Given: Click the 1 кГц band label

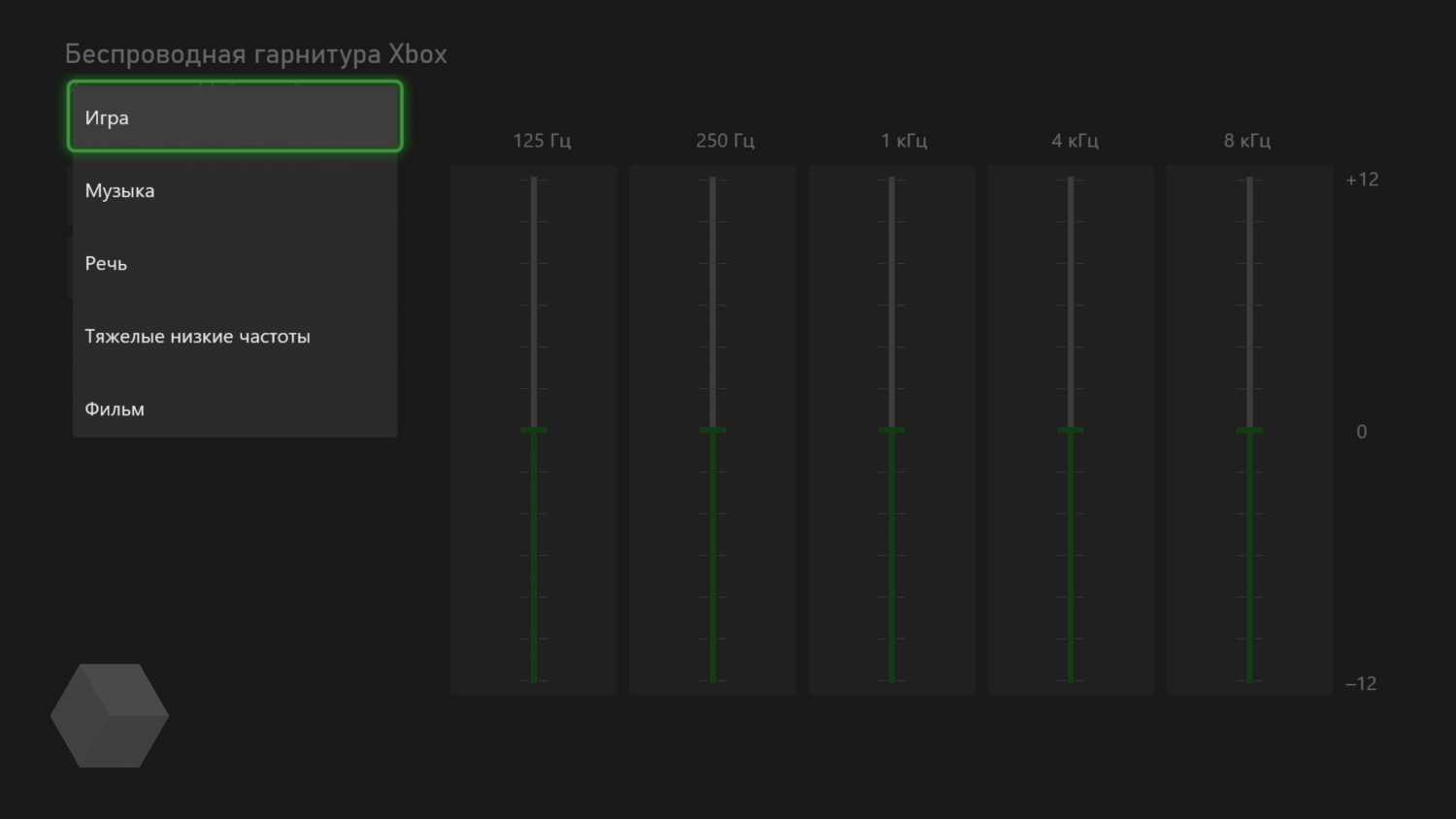Looking at the screenshot, I should coord(904,141).
